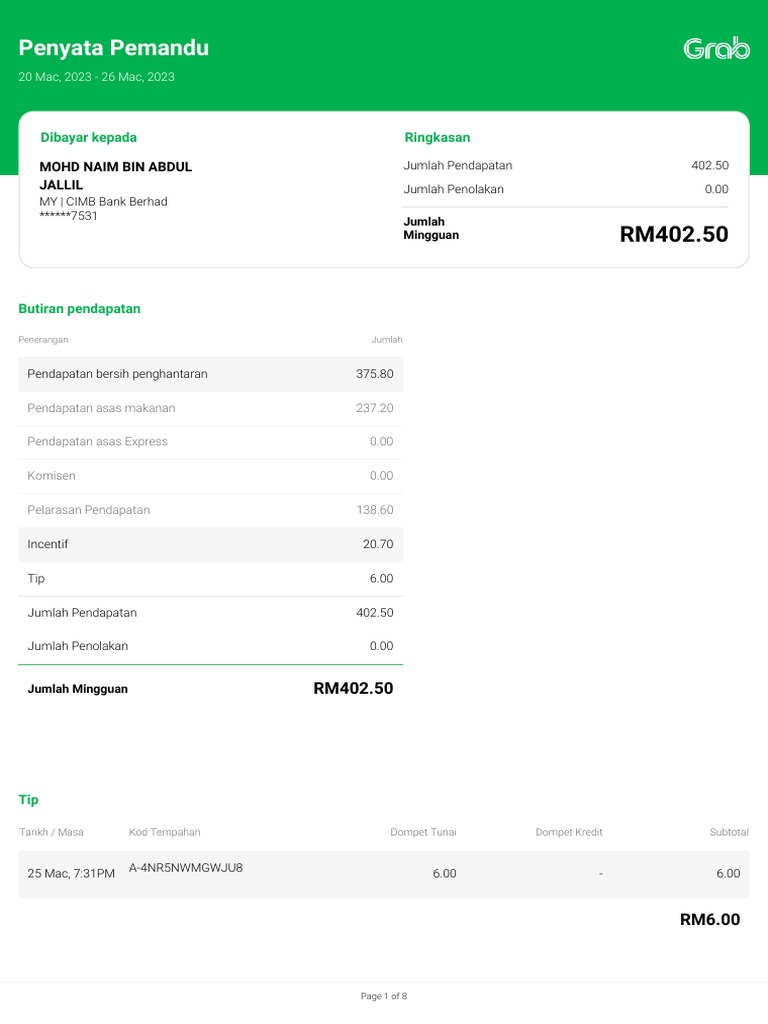Click the RM6.00 tip total
Screen dimensions: 768x1024
click(x=710, y=920)
